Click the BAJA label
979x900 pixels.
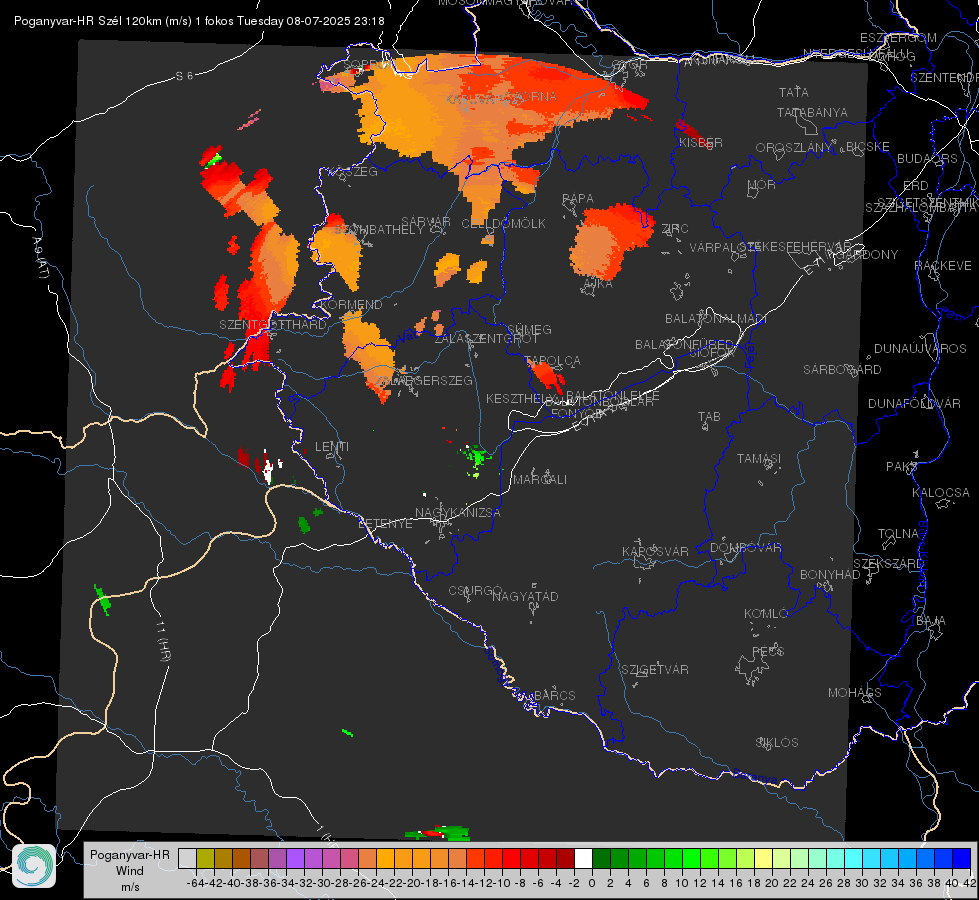pyautogui.click(x=931, y=621)
